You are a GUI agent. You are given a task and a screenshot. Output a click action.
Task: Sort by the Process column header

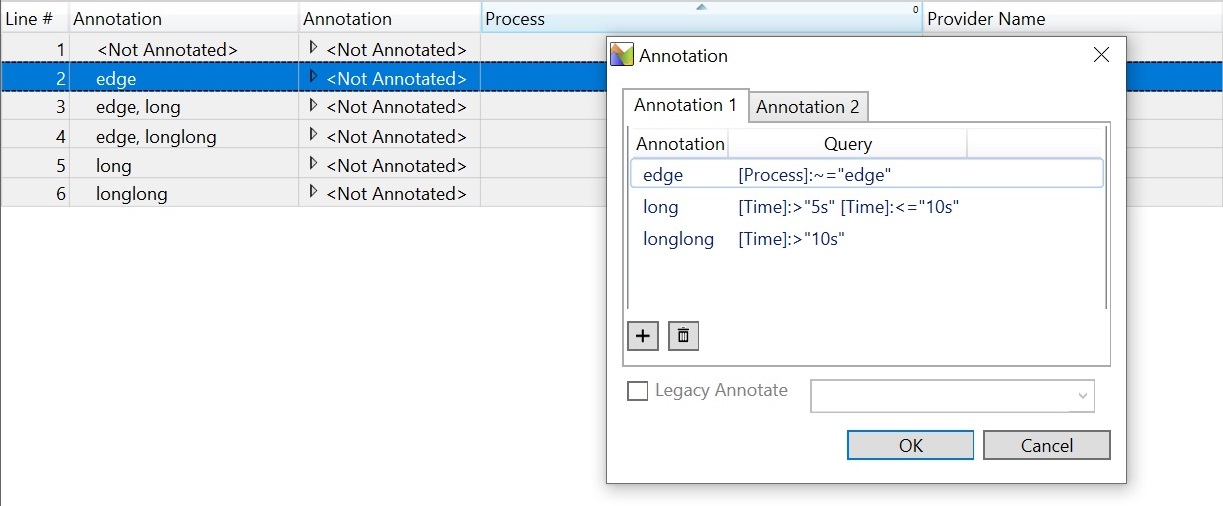pos(700,19)
